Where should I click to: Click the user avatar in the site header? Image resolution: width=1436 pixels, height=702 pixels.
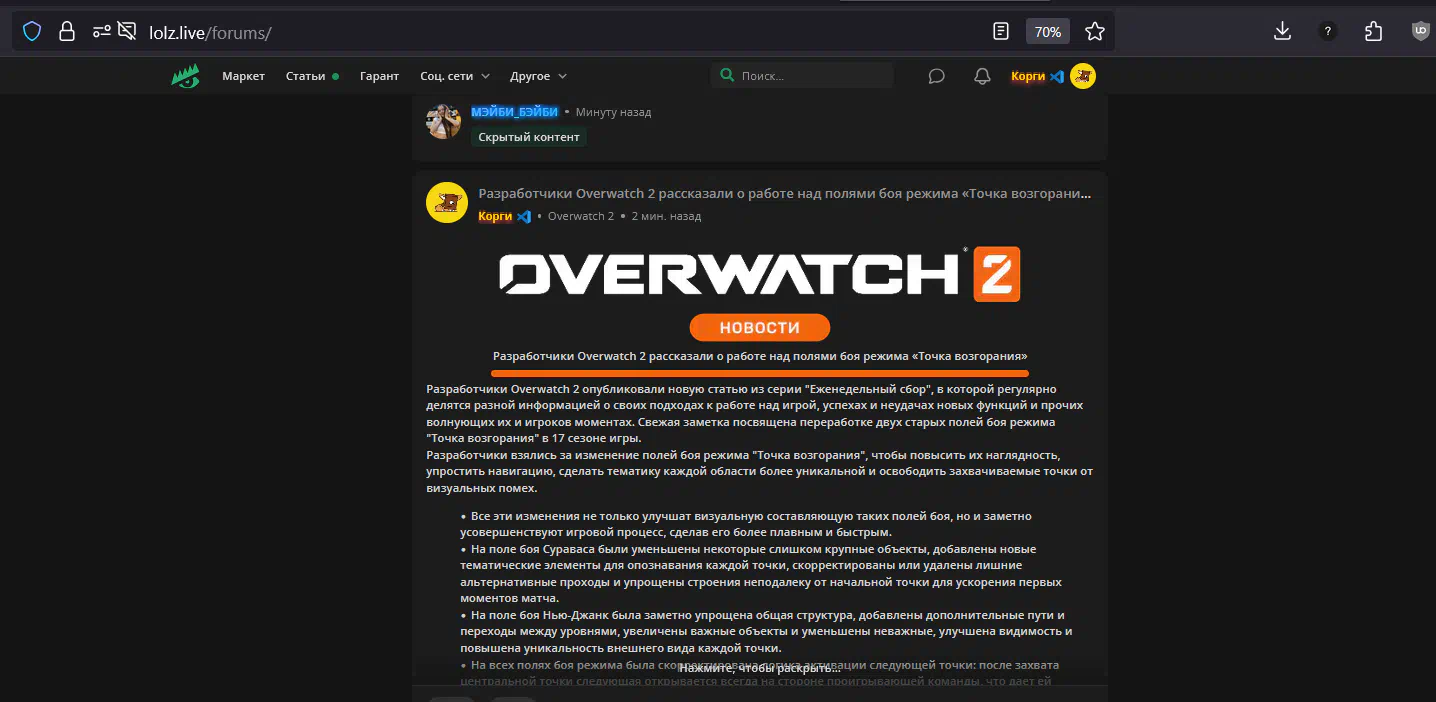coord(1083,76)
